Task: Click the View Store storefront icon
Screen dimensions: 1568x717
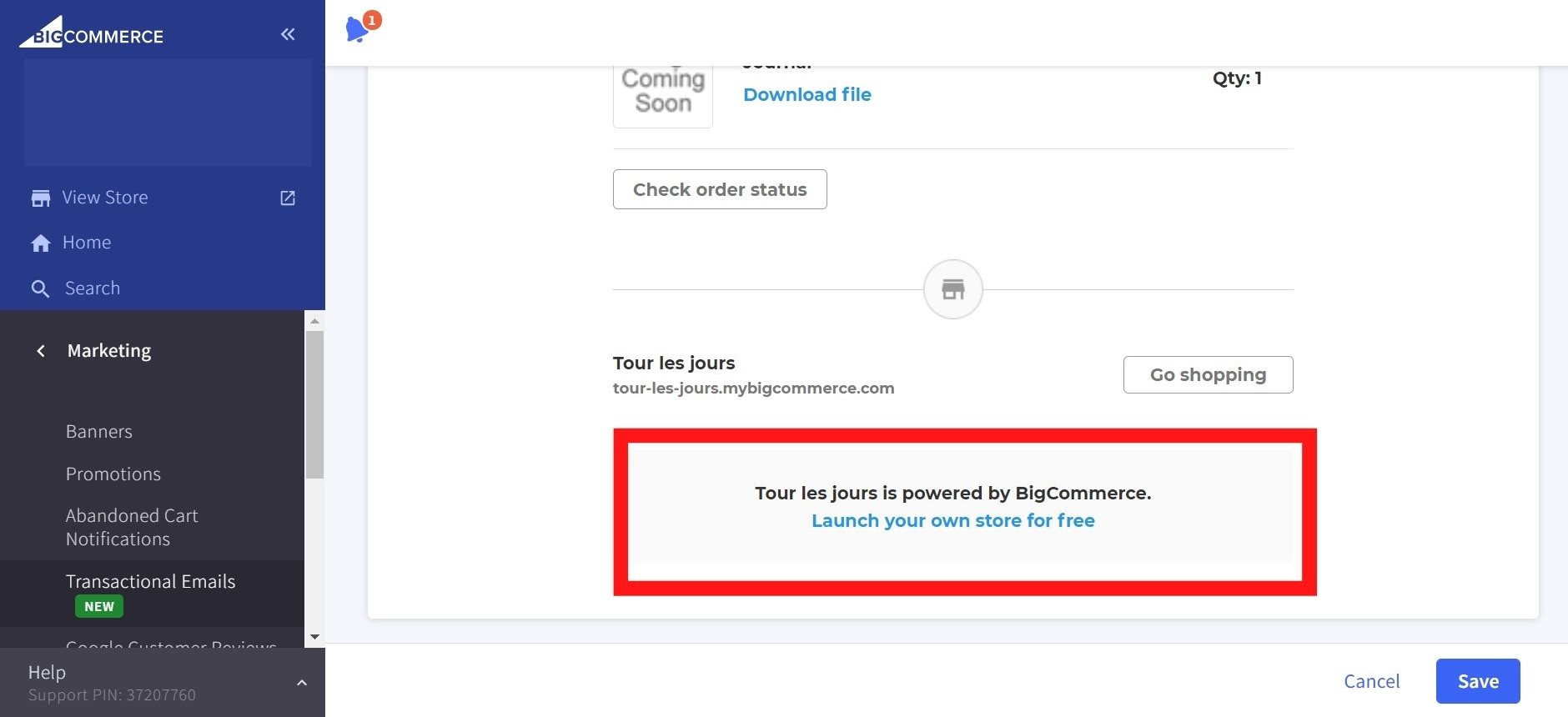Action: [40, 198]
